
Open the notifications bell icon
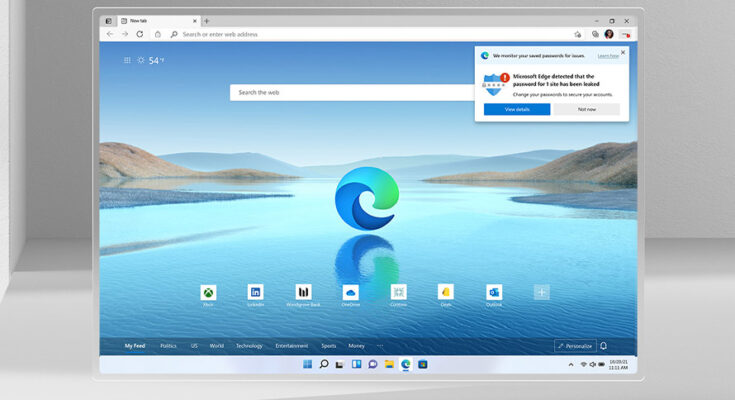pos(604,346)
